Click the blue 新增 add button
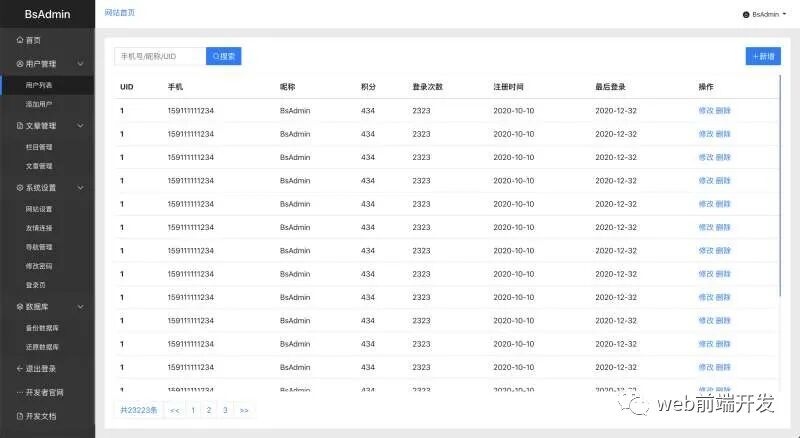Image resolution: width=800 pixels, height=438 pixels. [x=763, y=56]
